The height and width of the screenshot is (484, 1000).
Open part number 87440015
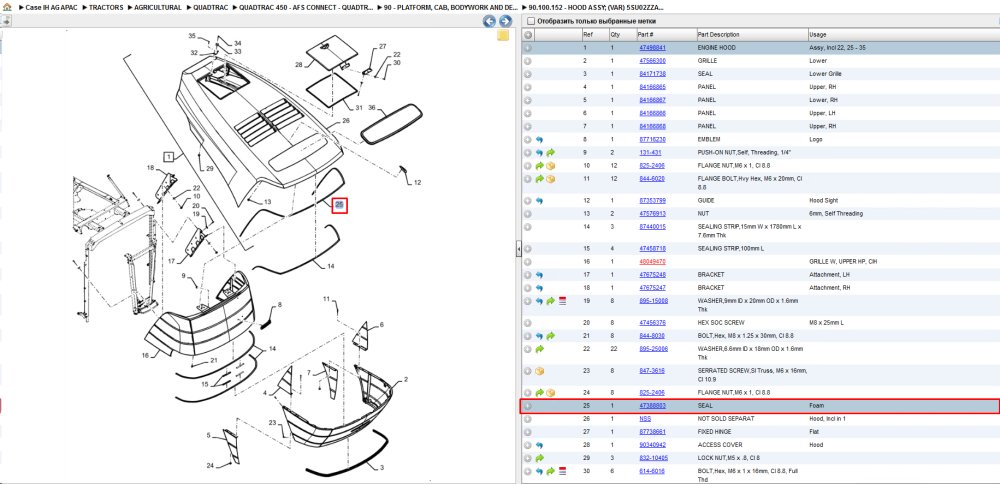[652, 226]
